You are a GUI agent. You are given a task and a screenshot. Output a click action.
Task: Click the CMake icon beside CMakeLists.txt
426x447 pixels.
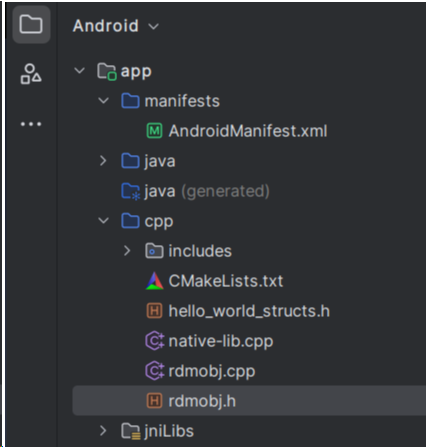pyautogui.click(x=155, y=281)
